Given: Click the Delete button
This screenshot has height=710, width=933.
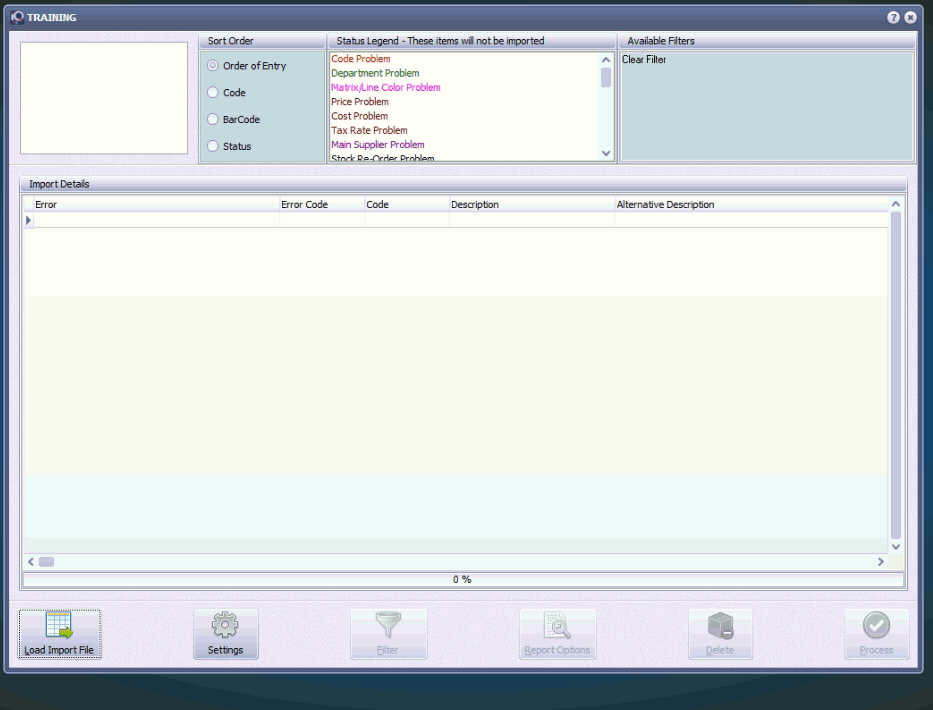Looking at the screenshot, I should point(720,634).
